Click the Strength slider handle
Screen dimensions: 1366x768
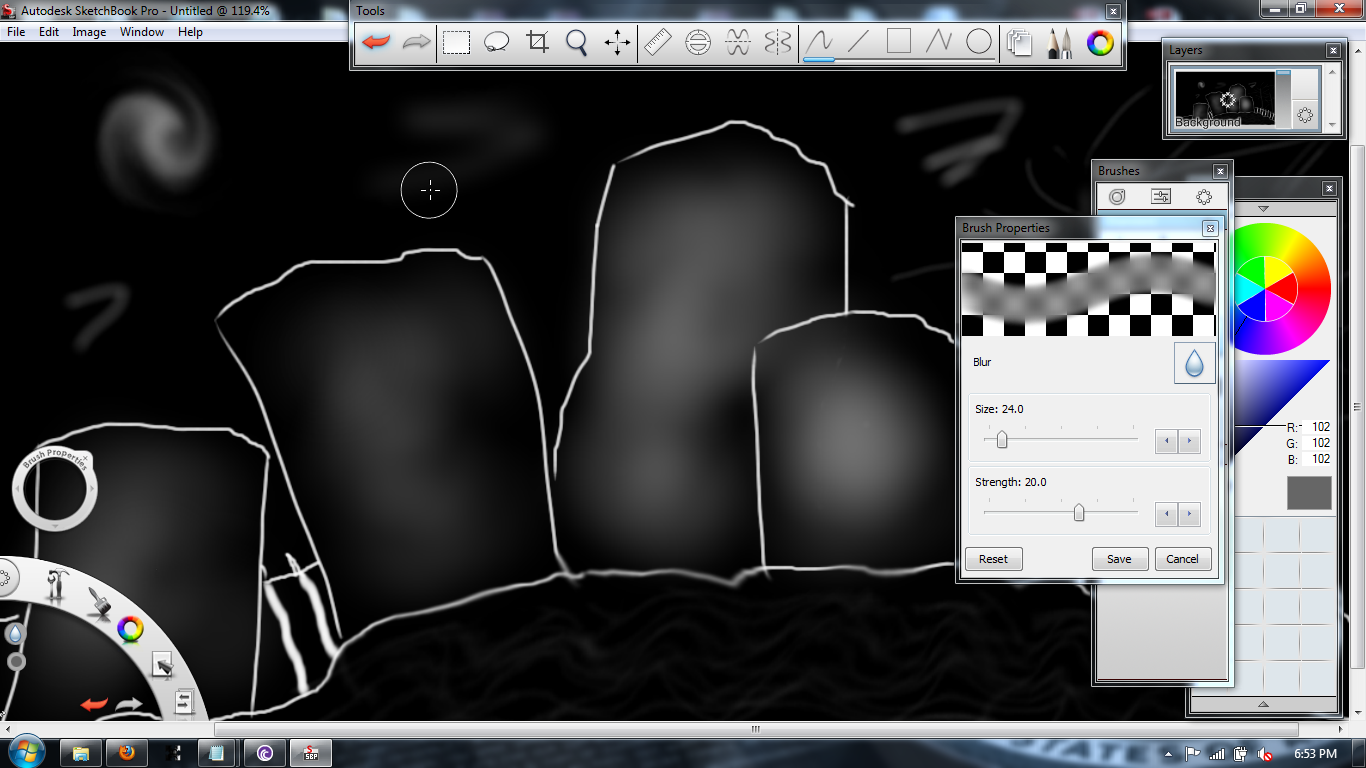click(1078, 512)
